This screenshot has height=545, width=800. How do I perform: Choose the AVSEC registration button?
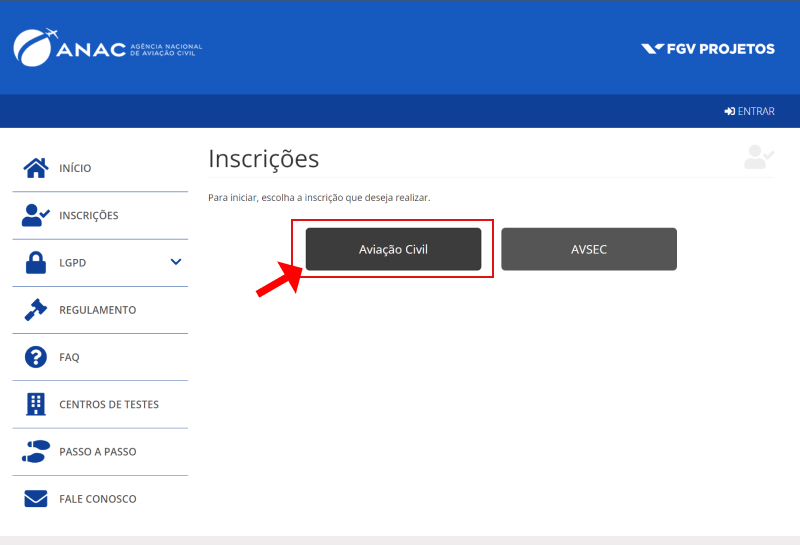pyautogui.click(x=588, y=249)
